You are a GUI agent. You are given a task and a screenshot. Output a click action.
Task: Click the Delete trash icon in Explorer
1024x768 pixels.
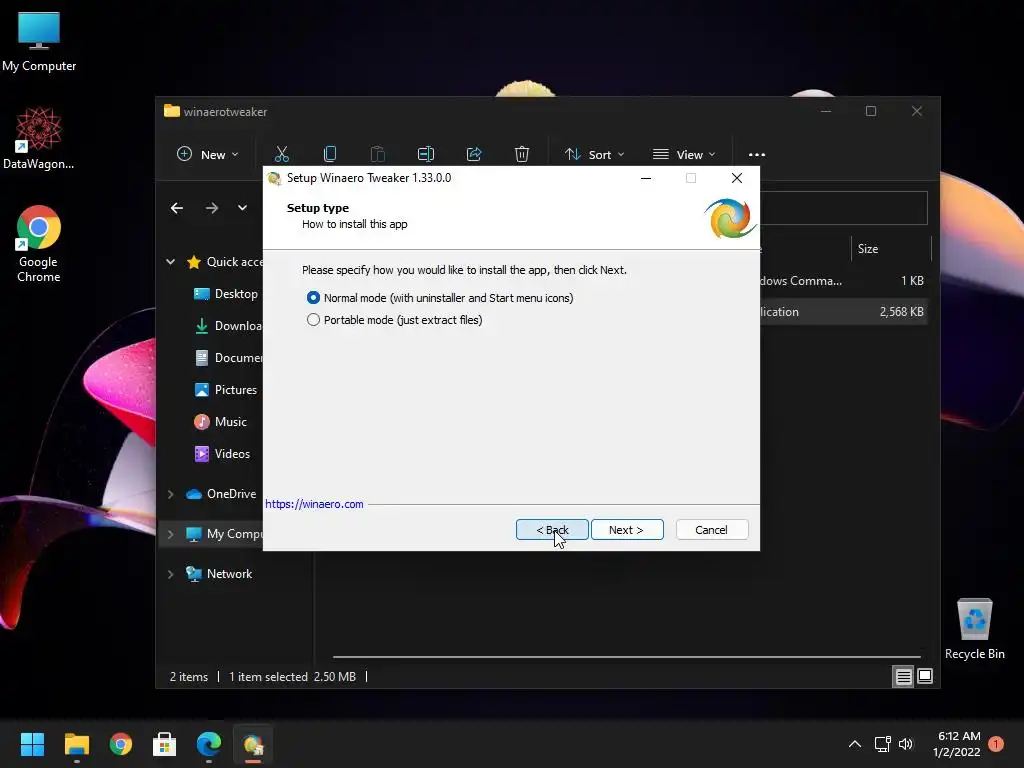click(x=522, y=154)
